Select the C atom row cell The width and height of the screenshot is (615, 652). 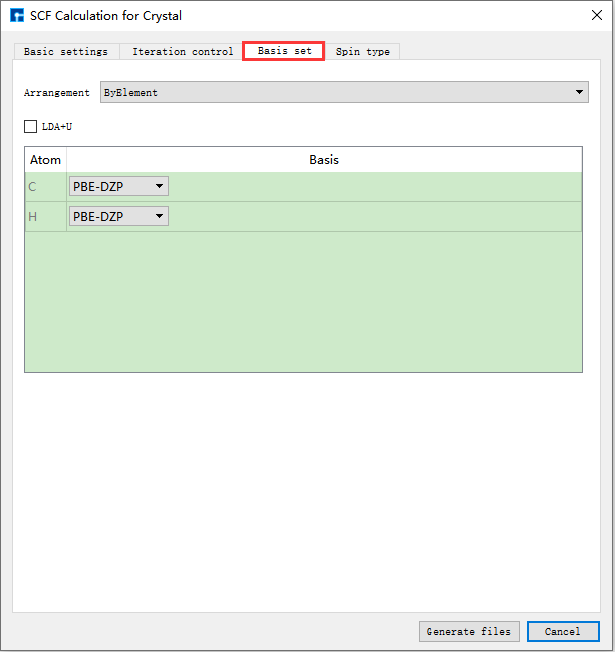pyautogui.click(x=45, y=186)
